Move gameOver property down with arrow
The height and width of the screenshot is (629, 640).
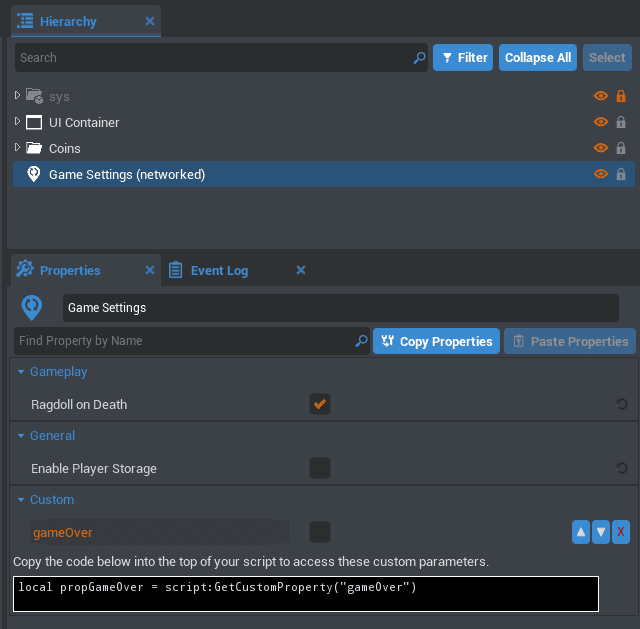[x=601, y=532]
